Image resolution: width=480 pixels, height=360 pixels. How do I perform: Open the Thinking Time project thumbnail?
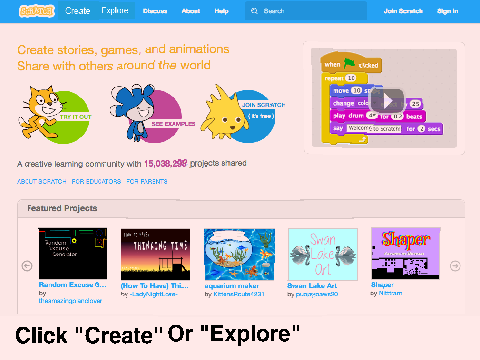click(x=155, y=254)
